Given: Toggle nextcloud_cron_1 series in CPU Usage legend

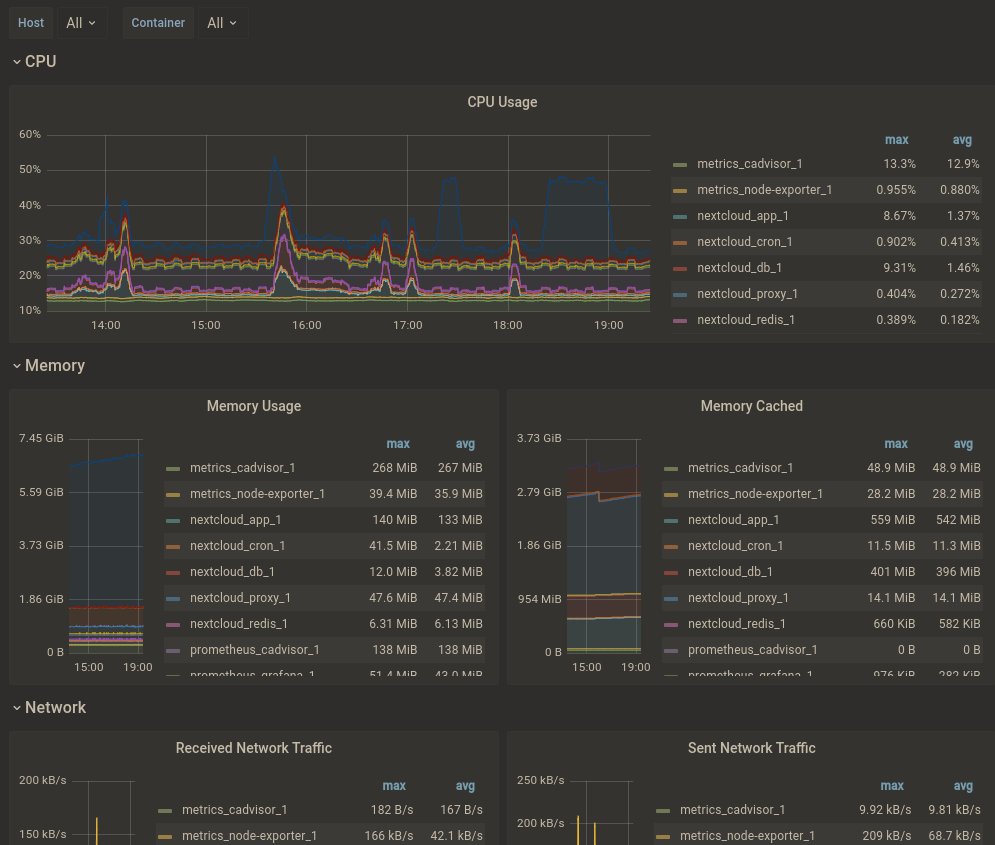Looking at the screenshot, I should coord(744,242).
